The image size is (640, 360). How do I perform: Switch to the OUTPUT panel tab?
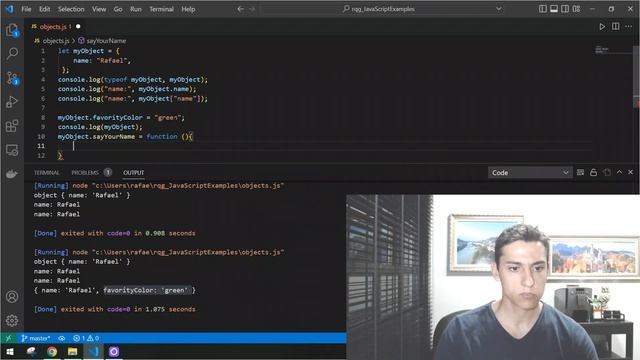133,173
